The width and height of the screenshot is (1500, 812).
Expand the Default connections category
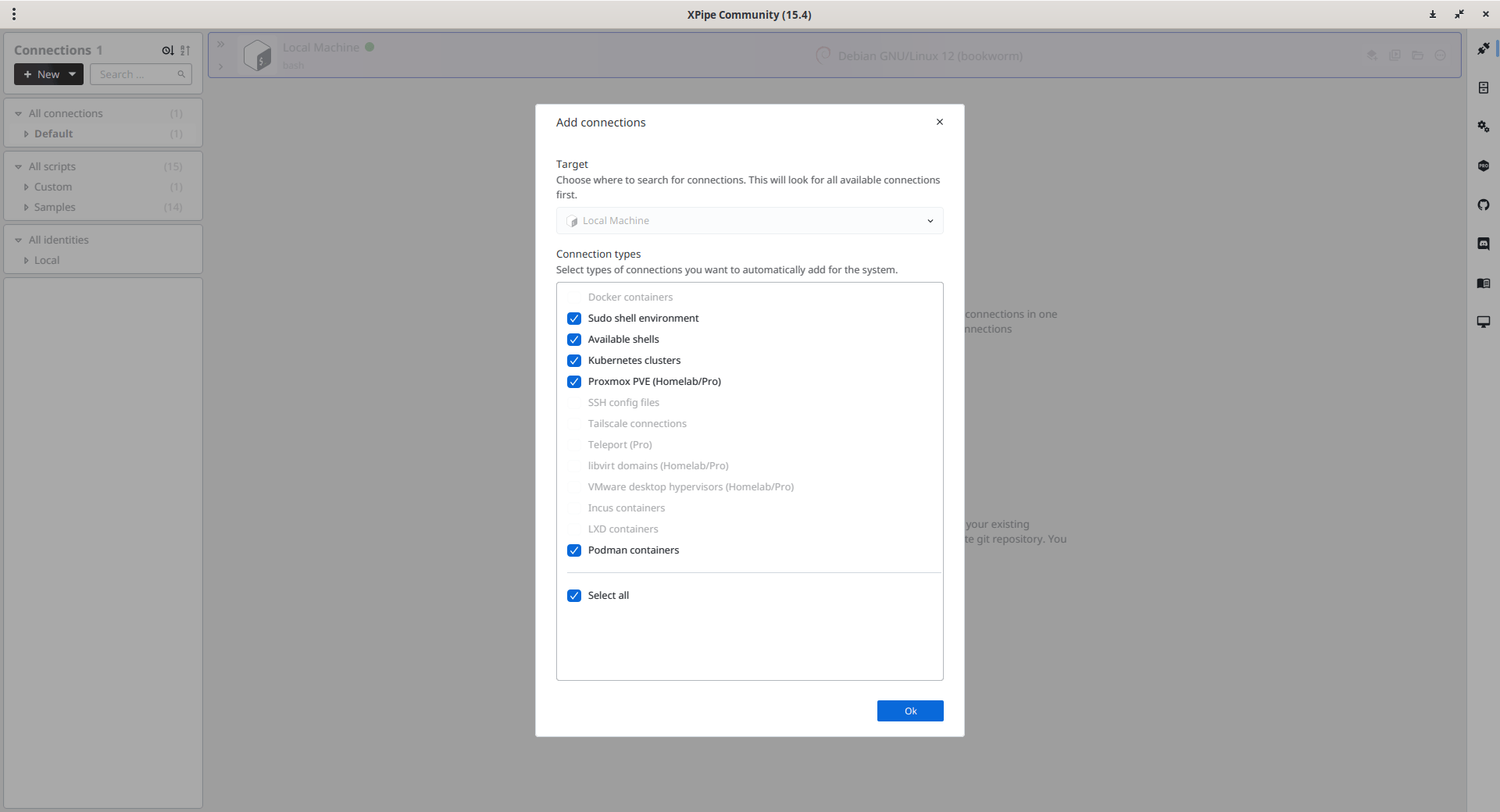tap(26, 134)
